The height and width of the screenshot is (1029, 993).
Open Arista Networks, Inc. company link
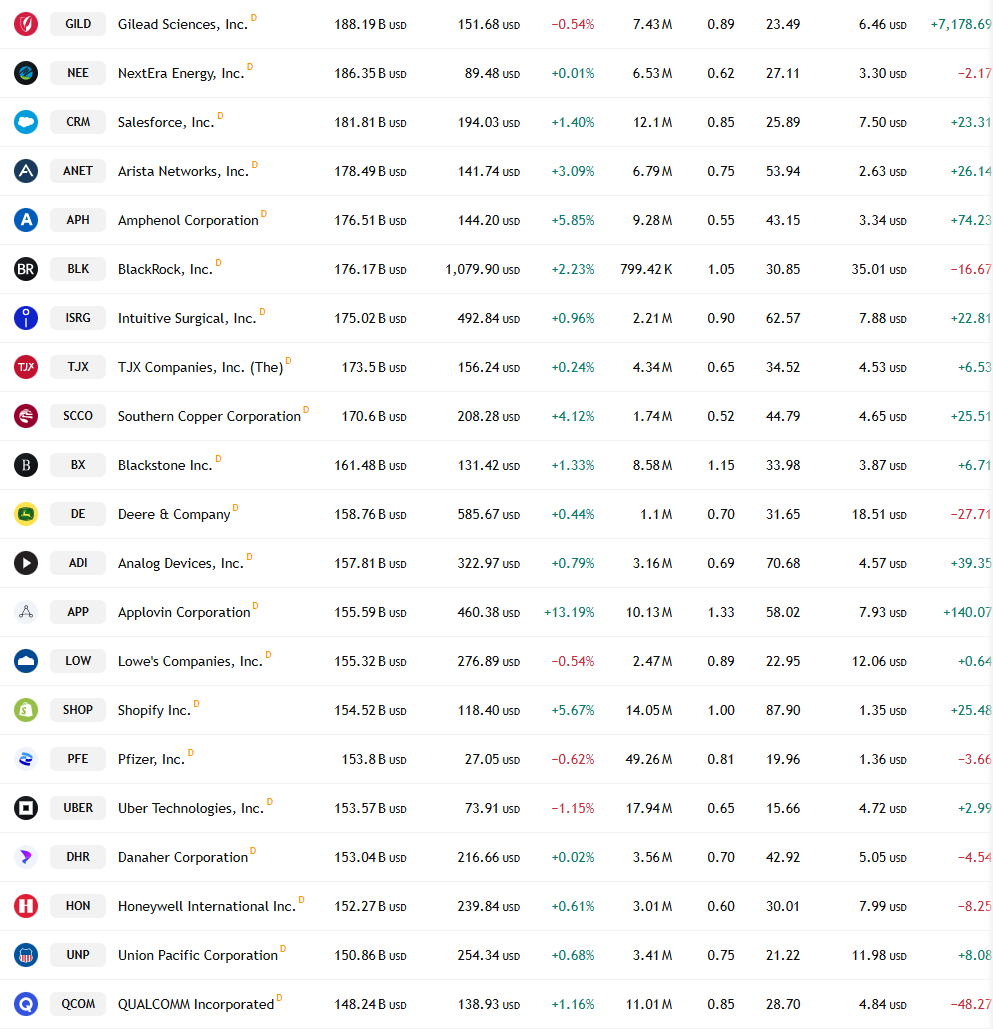pos(183,172)
